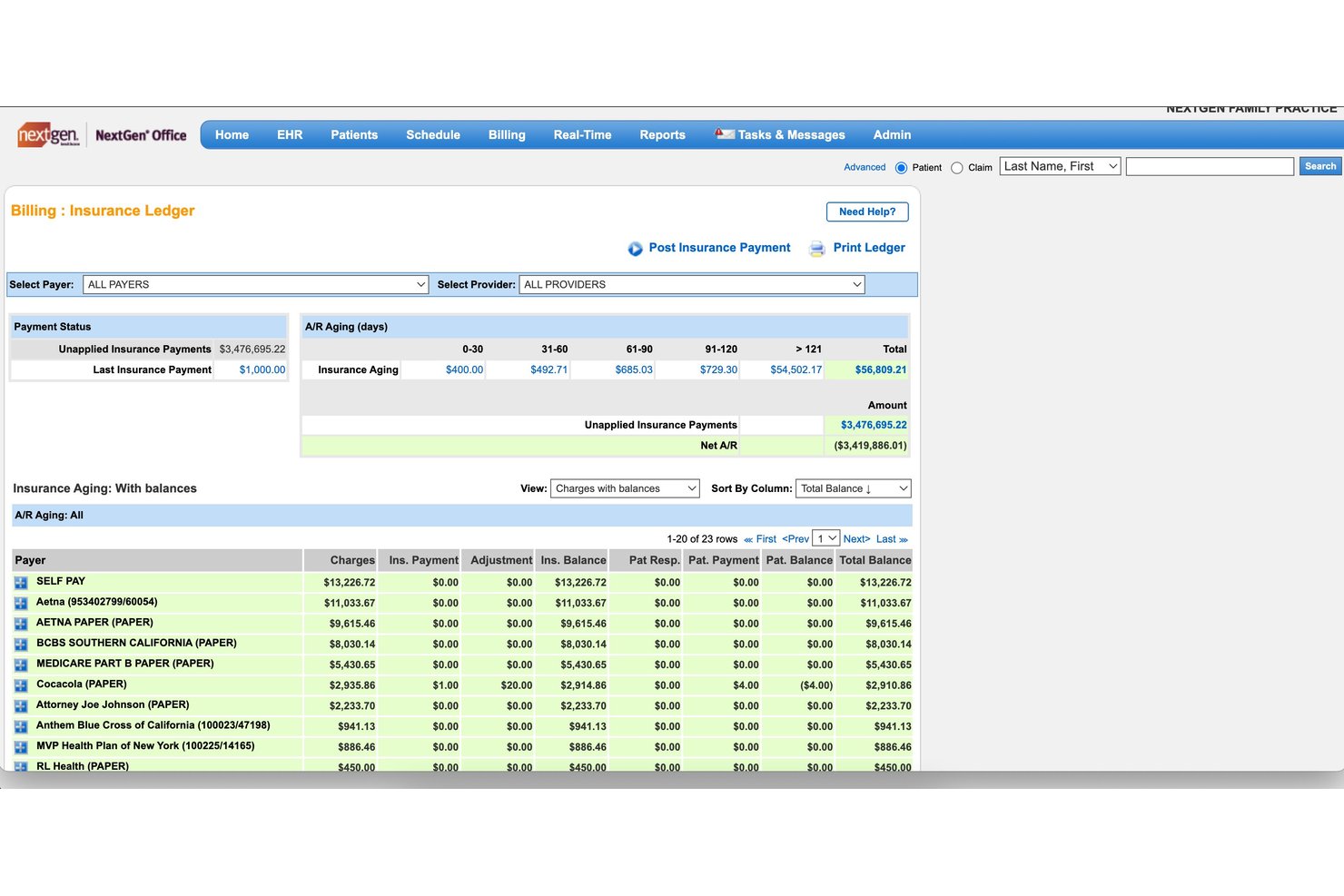Open the unapplied payments amount $3,476,695.22 link
This screenshot has height=896, width=1344.
tap(874, 425)
